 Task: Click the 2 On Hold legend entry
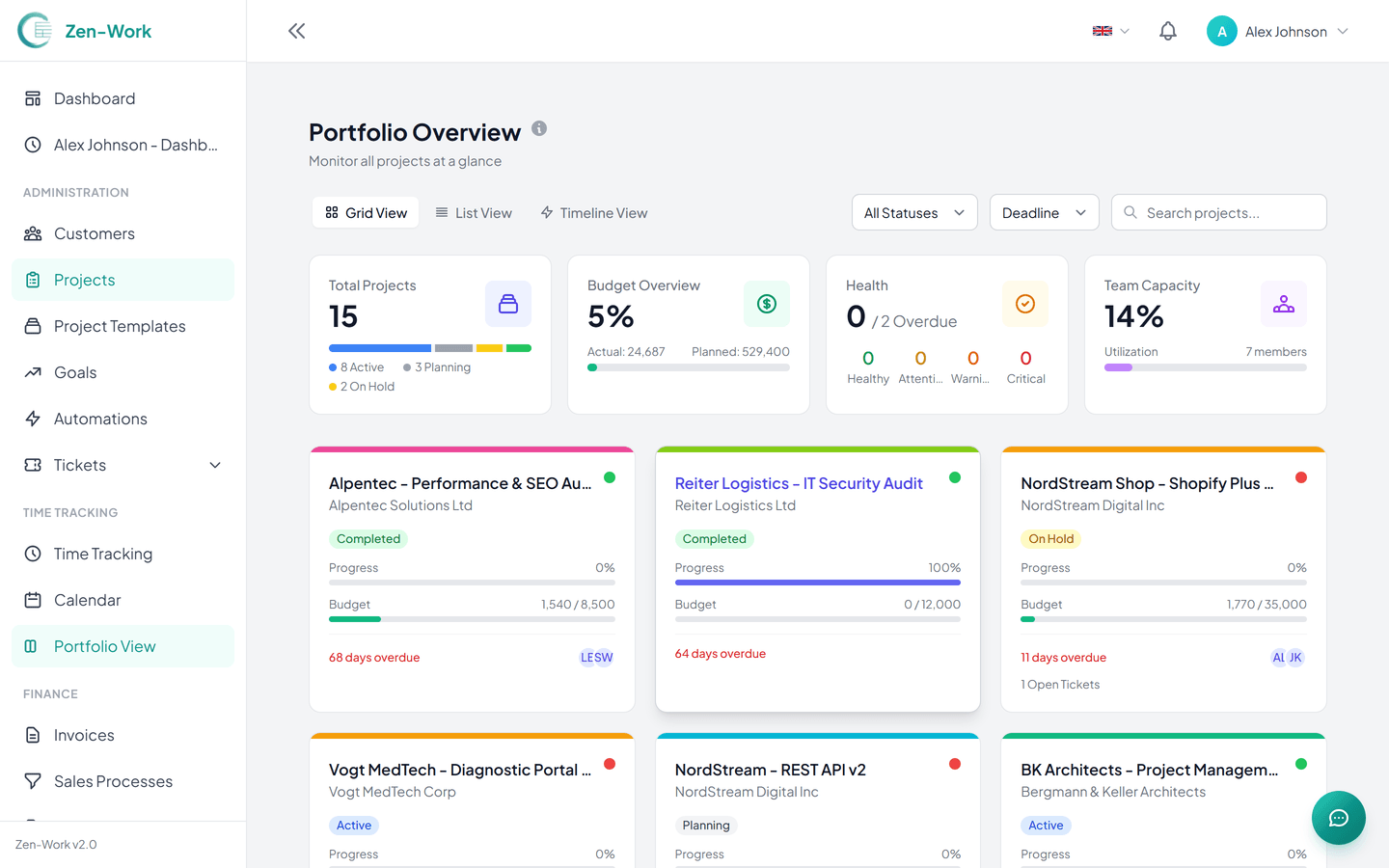(x=362, y=387)
